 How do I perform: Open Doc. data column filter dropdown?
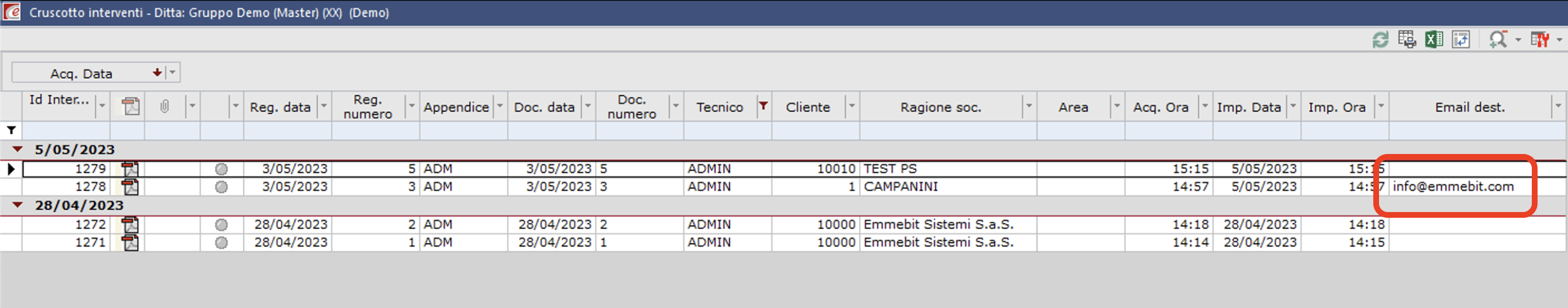pyautogui.click(x=588, y=106)
